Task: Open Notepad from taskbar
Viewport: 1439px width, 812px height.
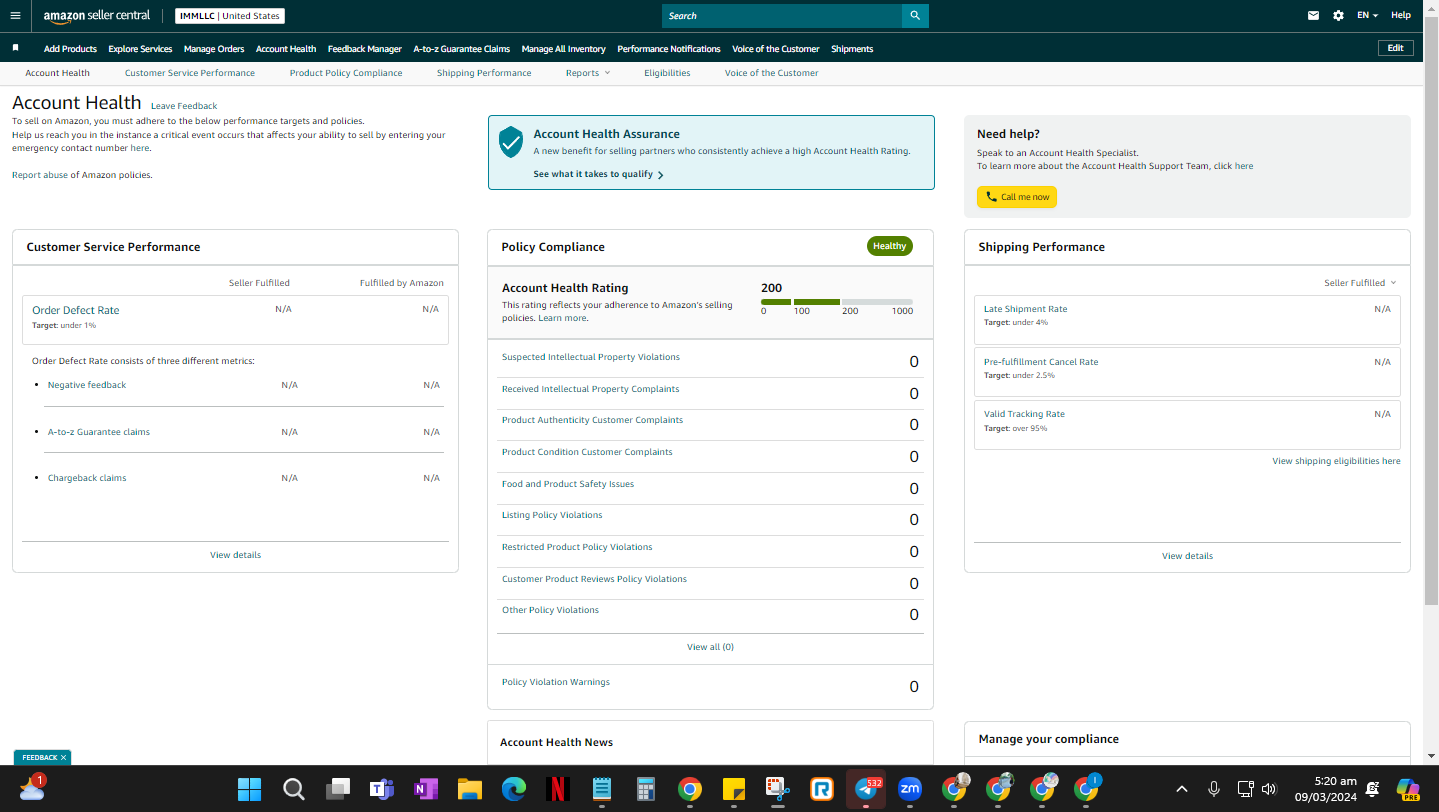Action: click(x=601, y=789)
